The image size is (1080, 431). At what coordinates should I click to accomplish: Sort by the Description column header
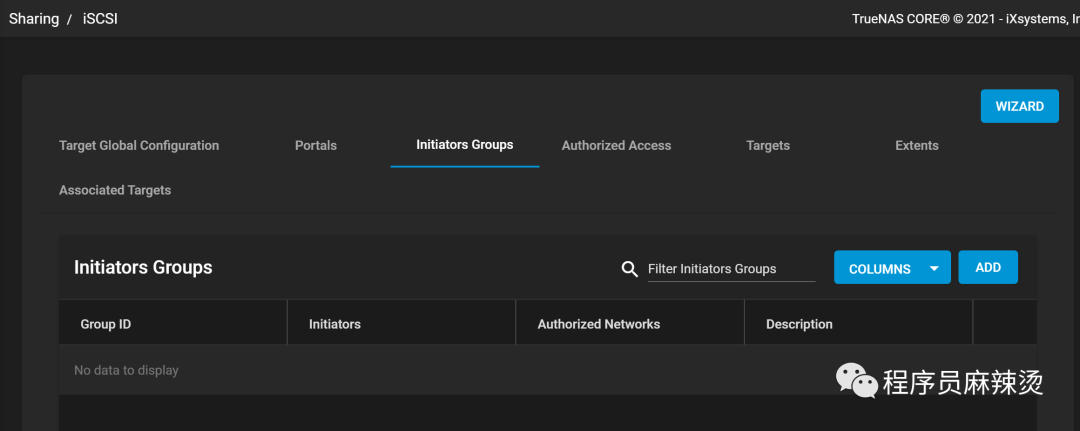[799, 324]
